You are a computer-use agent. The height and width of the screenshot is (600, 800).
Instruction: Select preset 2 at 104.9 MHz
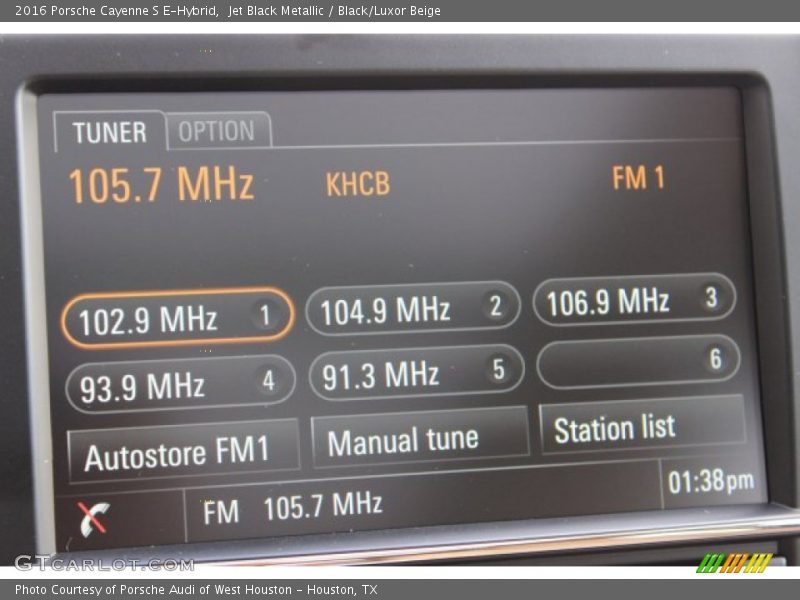413,308
